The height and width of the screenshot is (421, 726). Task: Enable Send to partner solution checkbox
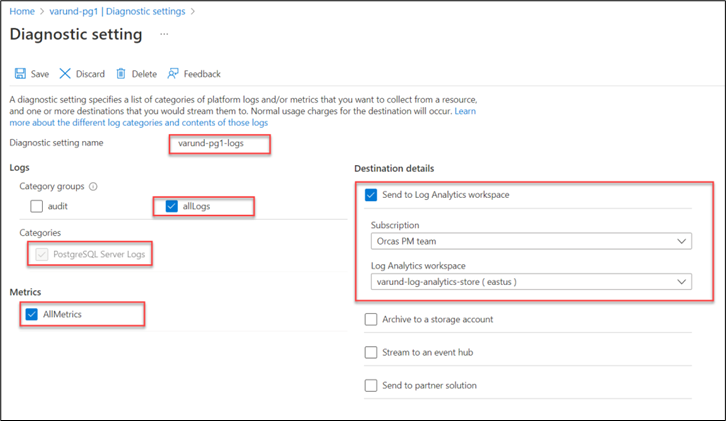tap(373, 385)
